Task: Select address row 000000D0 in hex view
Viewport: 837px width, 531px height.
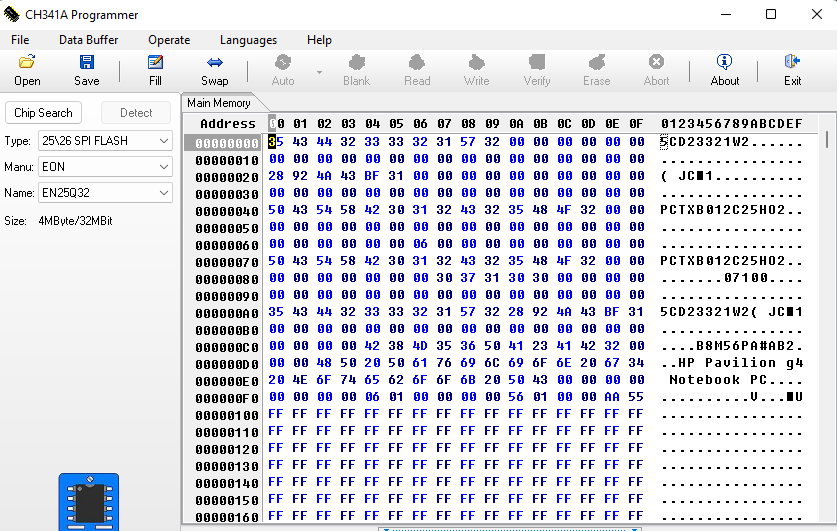Action: pyautogui.click(x=227, y=363)
